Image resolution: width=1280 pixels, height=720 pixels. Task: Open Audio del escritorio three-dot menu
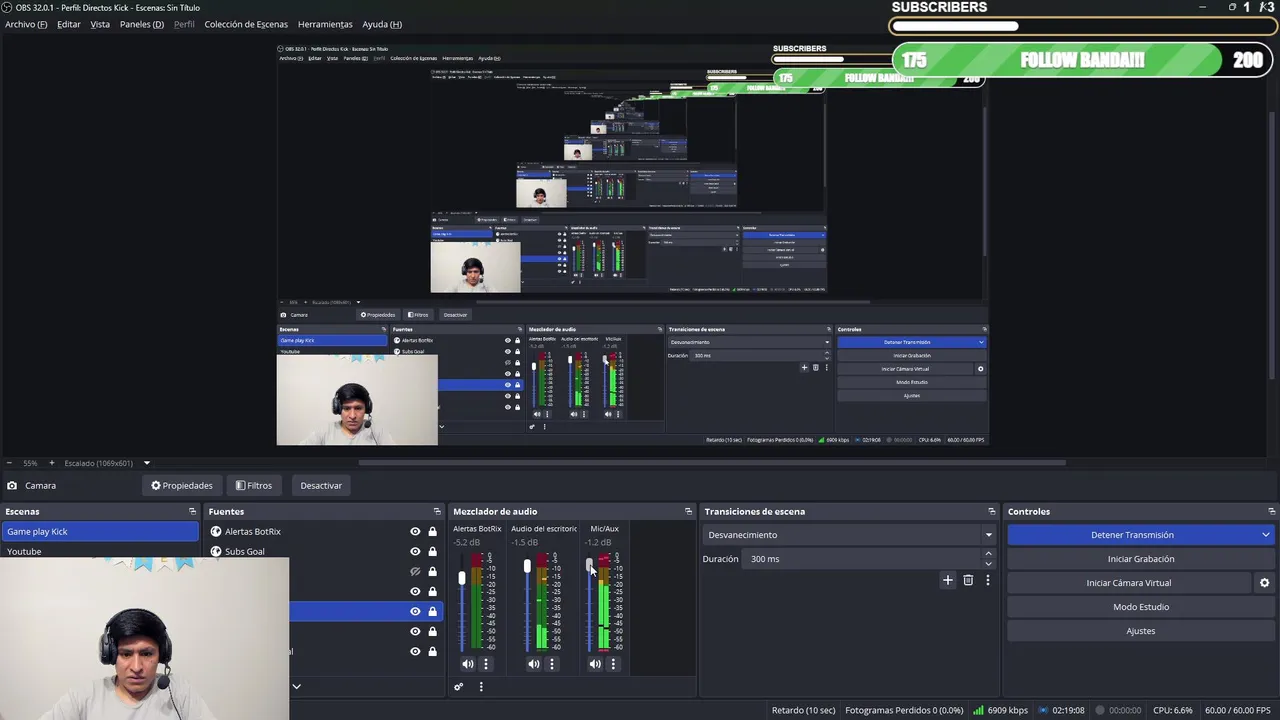point(551,664)
